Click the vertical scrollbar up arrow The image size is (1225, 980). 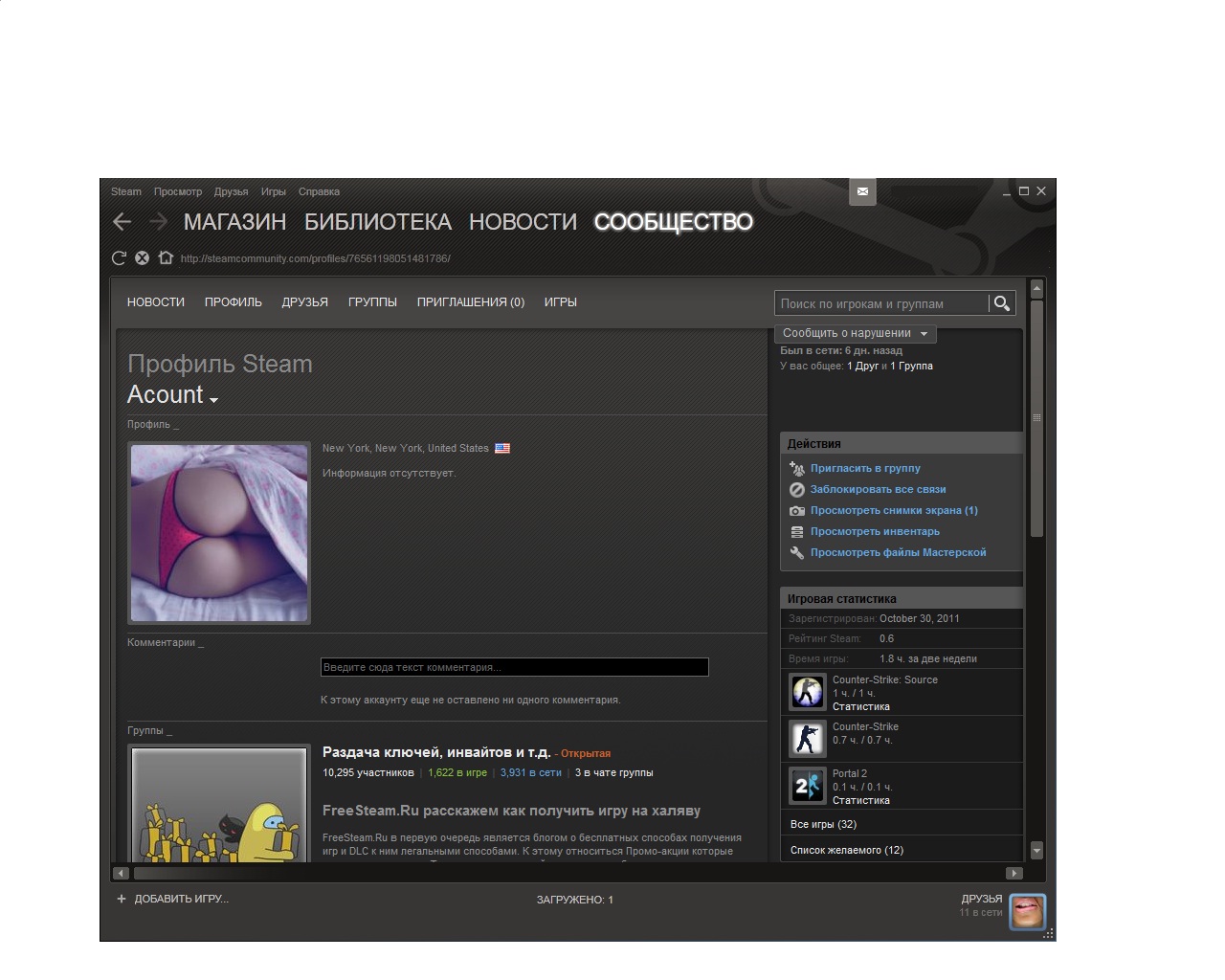tap(1036, 288)
